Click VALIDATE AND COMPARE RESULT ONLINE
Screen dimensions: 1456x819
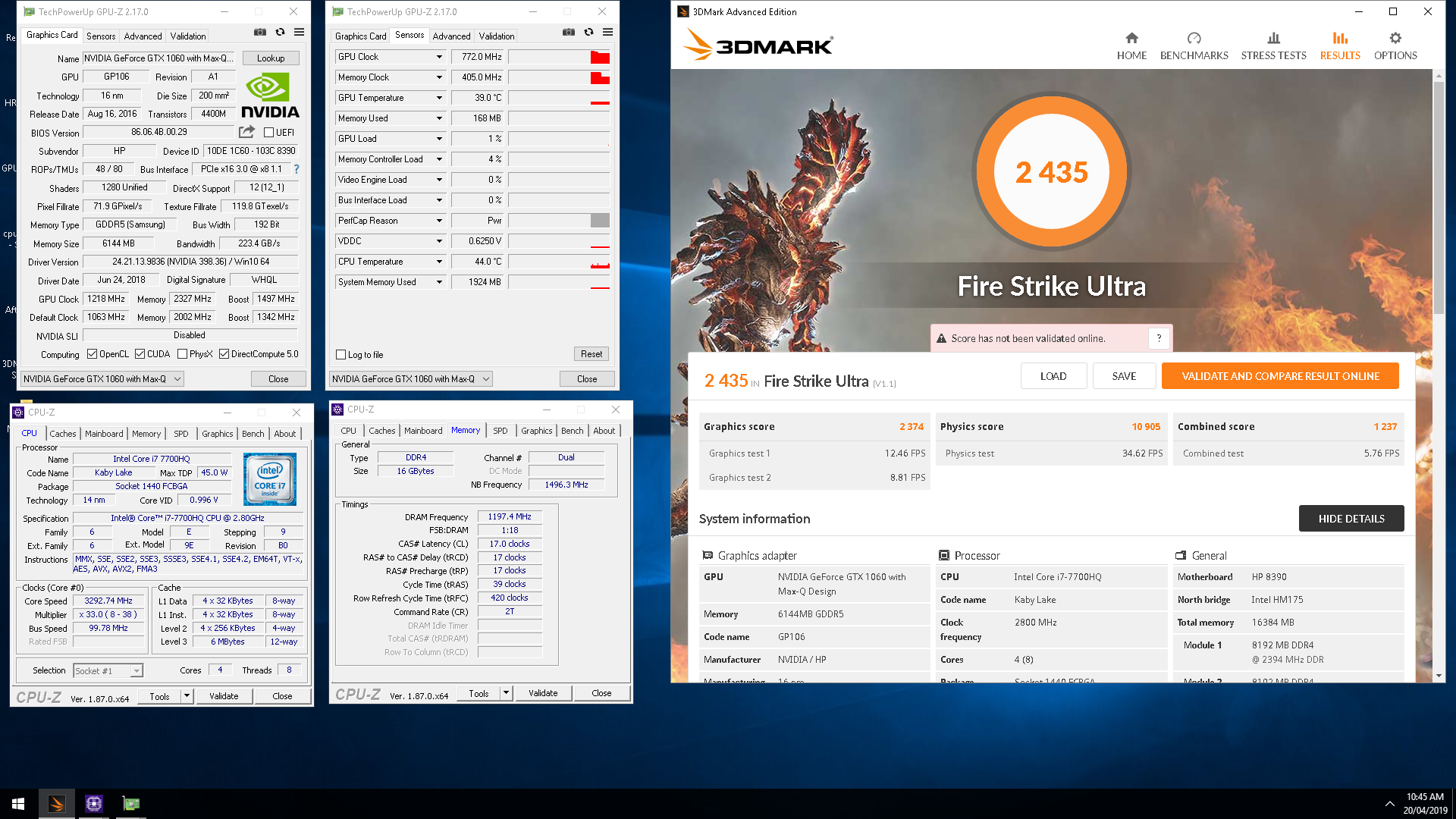[1280, 376]
